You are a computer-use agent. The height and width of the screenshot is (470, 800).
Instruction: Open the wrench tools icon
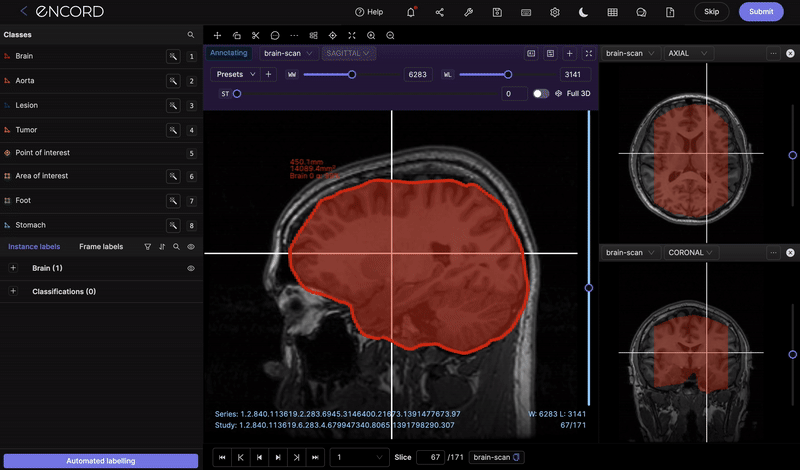click(468, 12)
